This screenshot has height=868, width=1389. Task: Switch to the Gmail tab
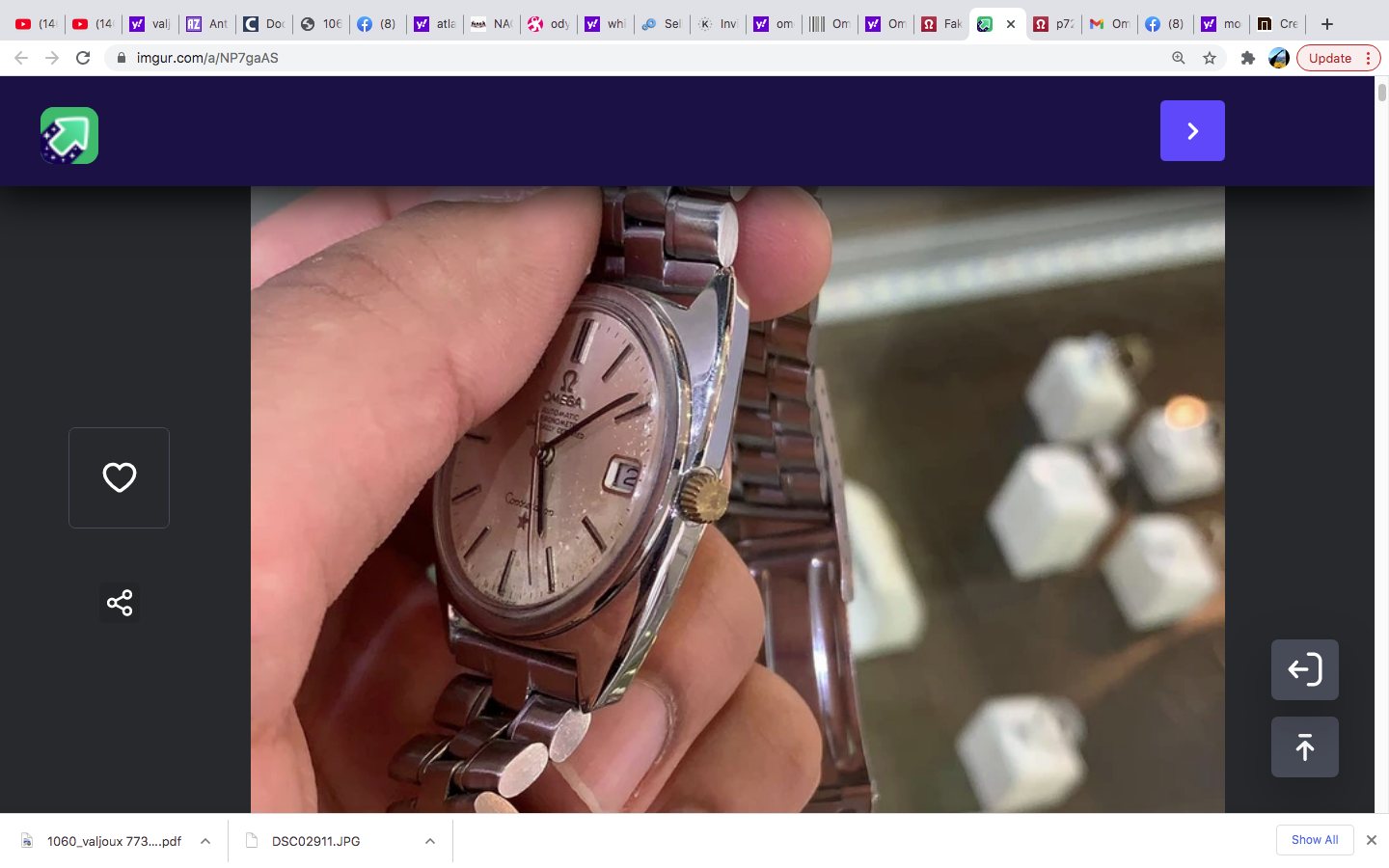tap(1108, 24)
